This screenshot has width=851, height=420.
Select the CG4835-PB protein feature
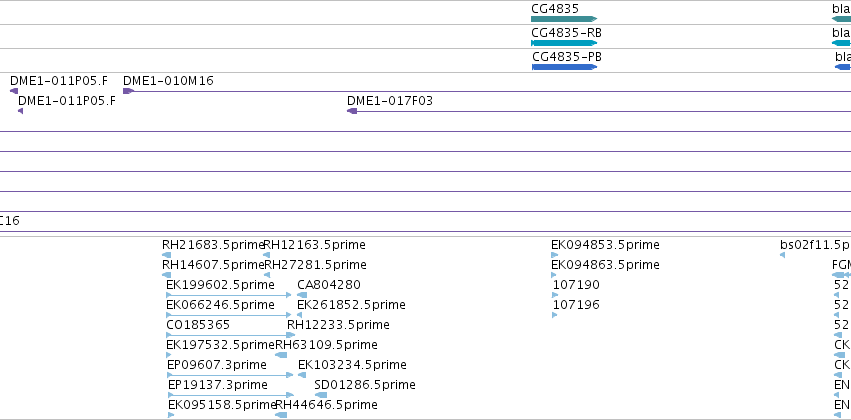tap(564, 67)
